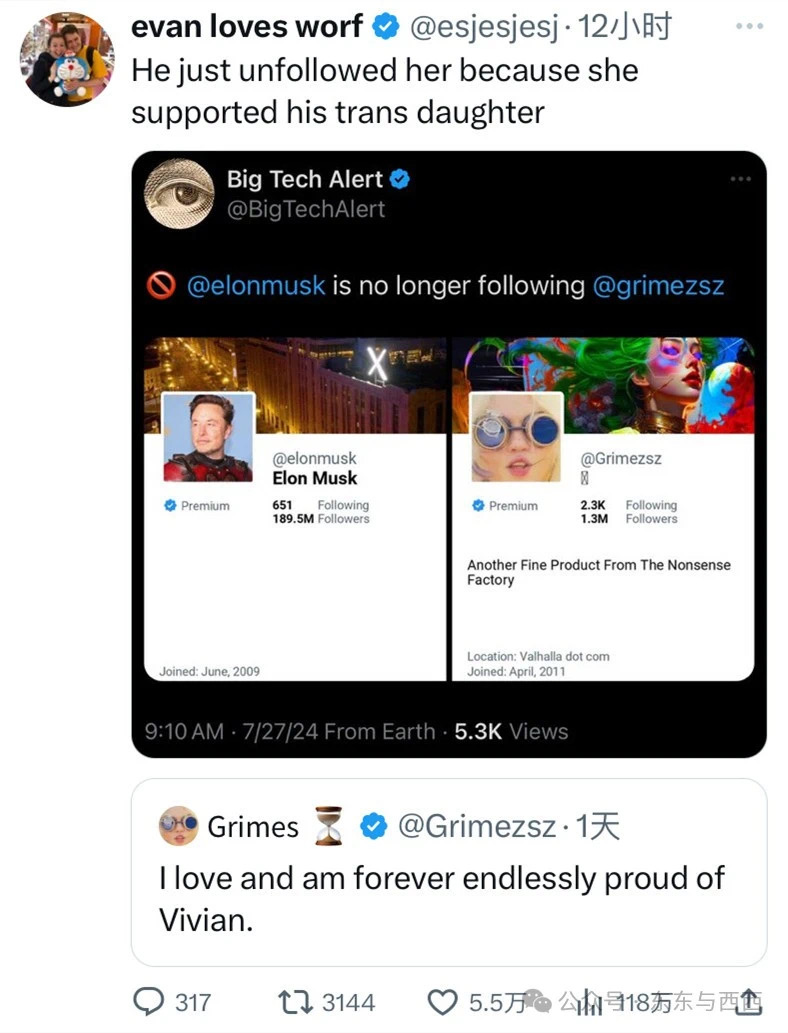Screen dimensions: 788x1033
Task: Select the Grimezsz goggles profile picture
Action: (x=517, y=437)
